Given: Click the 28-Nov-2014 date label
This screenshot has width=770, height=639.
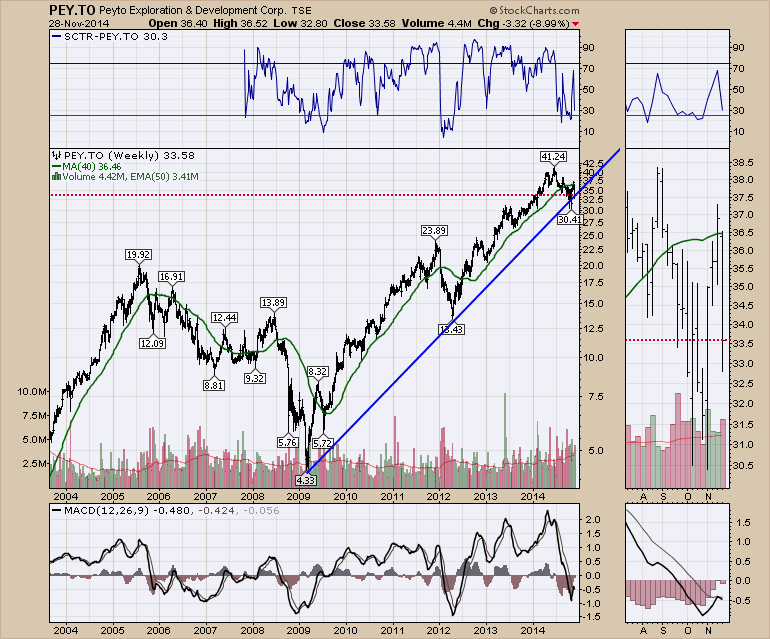Looking at the screenshot, I should [79, 24].
